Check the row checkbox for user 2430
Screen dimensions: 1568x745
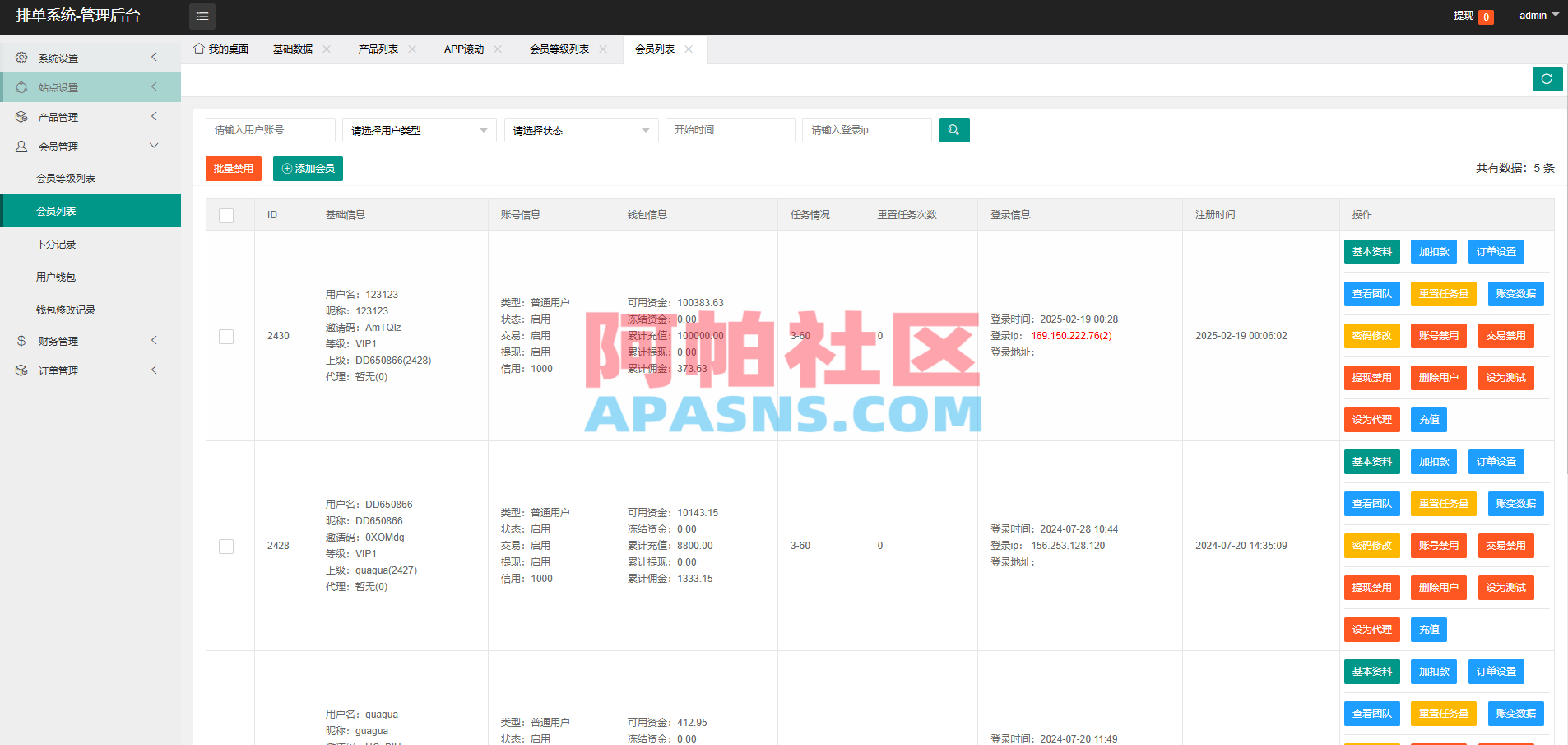click(226, 336)
